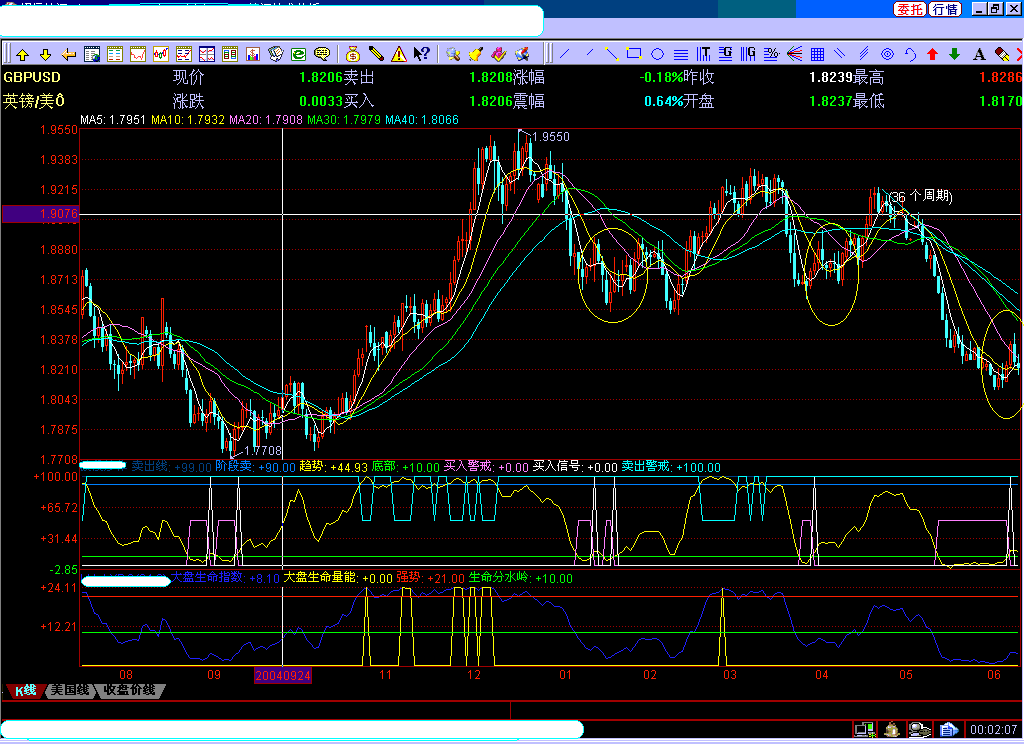Click the elapsed time display 00:02:07
1024x744 pixels.
(994, 729)
